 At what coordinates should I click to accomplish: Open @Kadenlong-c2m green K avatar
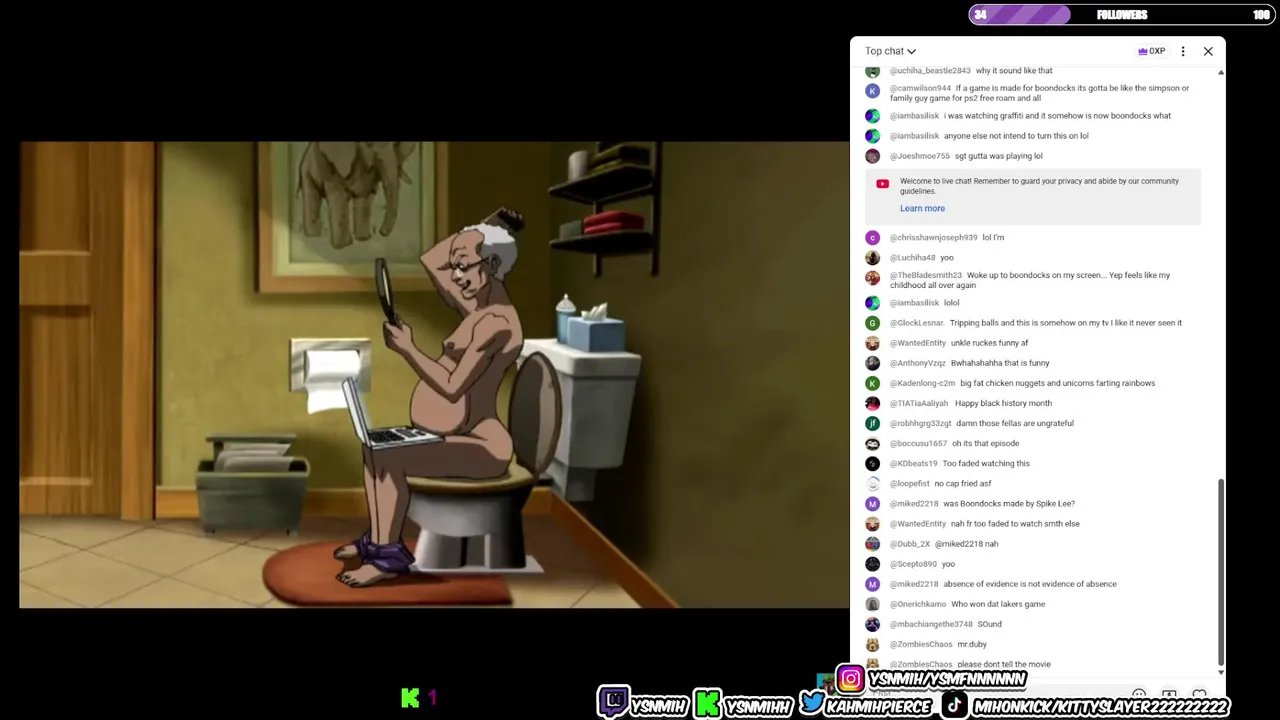click(873, 383)
